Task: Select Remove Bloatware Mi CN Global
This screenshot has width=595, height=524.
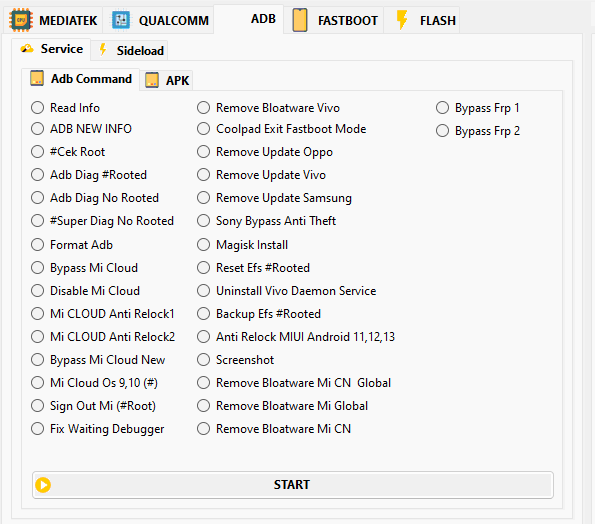Action: (294, 383)
